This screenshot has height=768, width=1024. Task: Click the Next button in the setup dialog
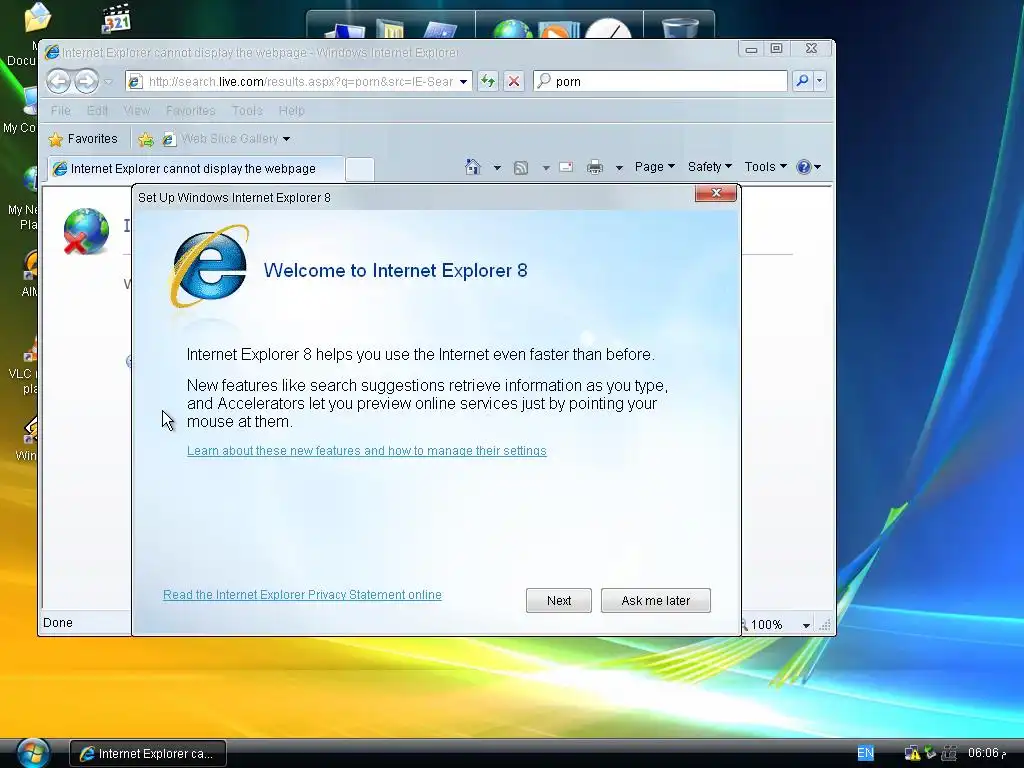coord(558,600)
